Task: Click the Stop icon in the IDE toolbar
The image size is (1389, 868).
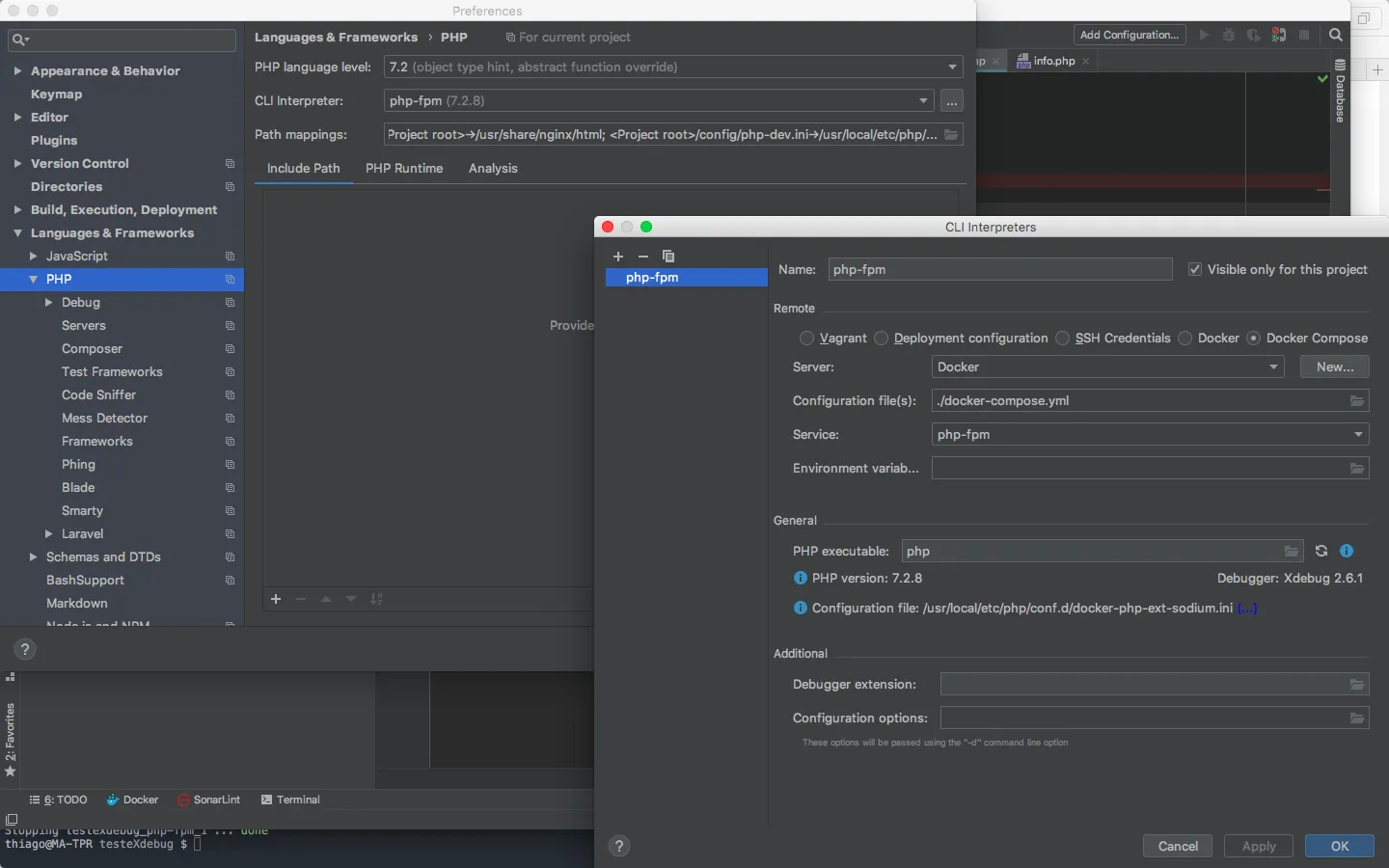Action: click(x=1304, y=35)
